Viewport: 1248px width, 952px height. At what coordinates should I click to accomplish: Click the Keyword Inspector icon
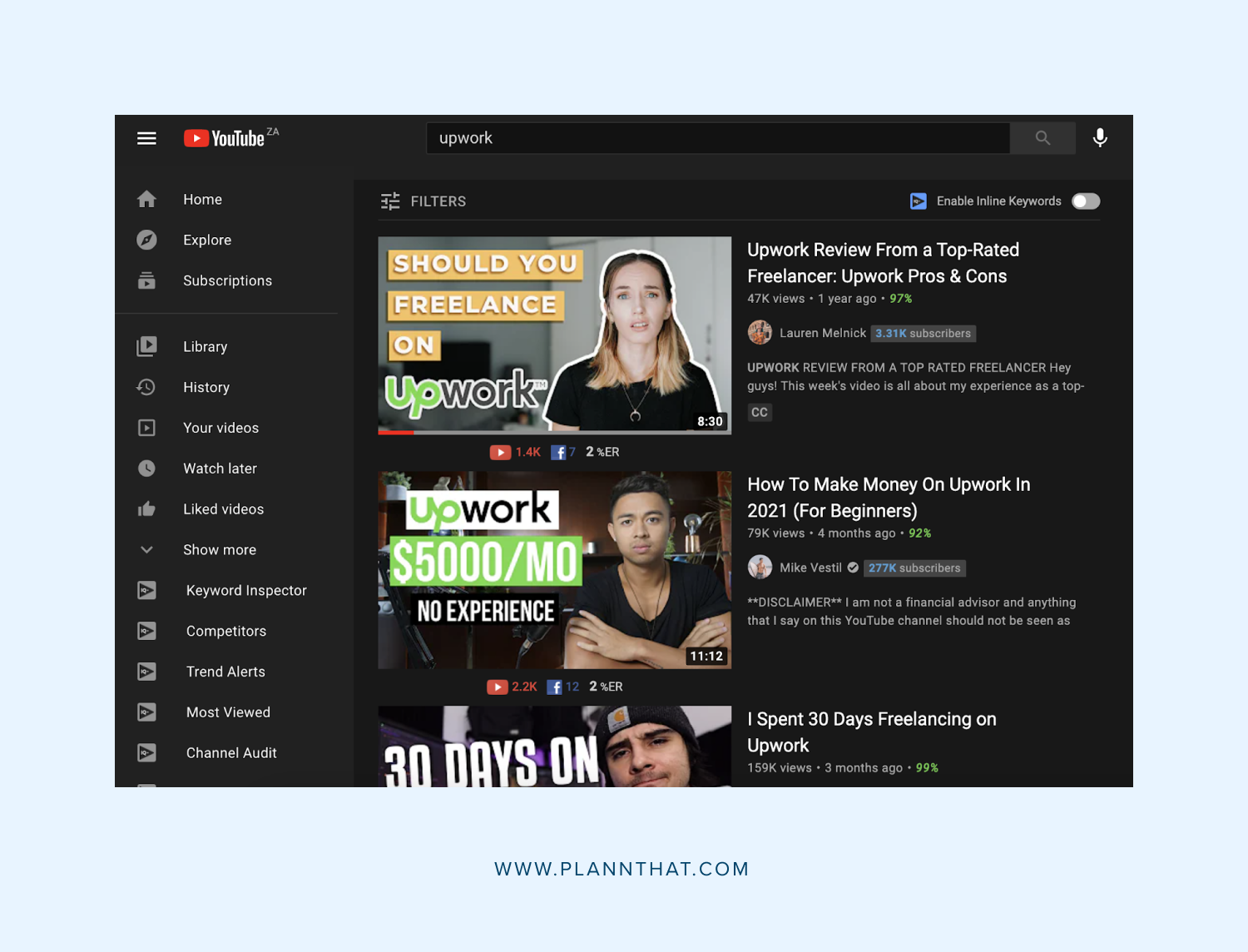point(146,590)
